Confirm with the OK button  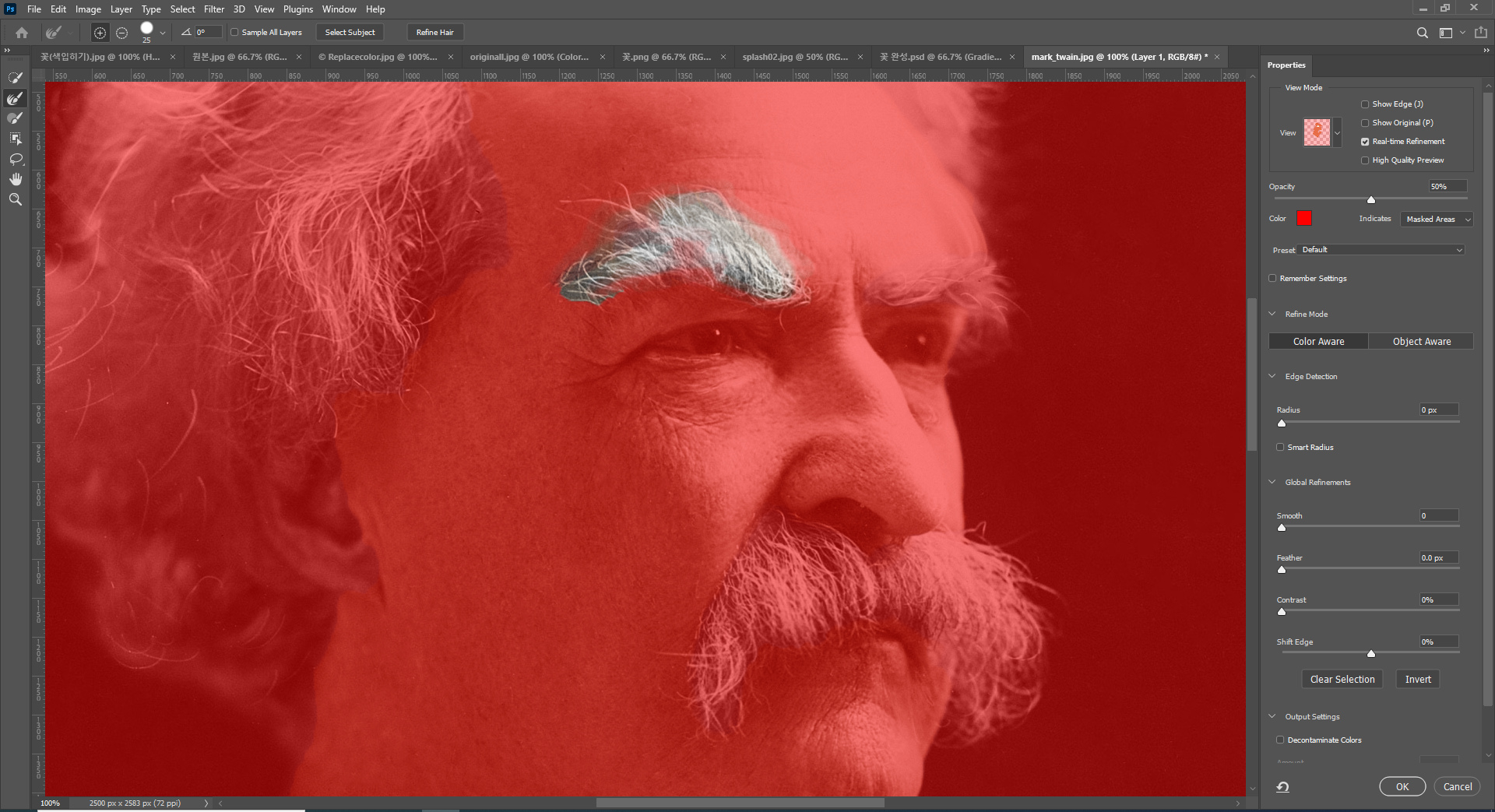[1402, 787]
